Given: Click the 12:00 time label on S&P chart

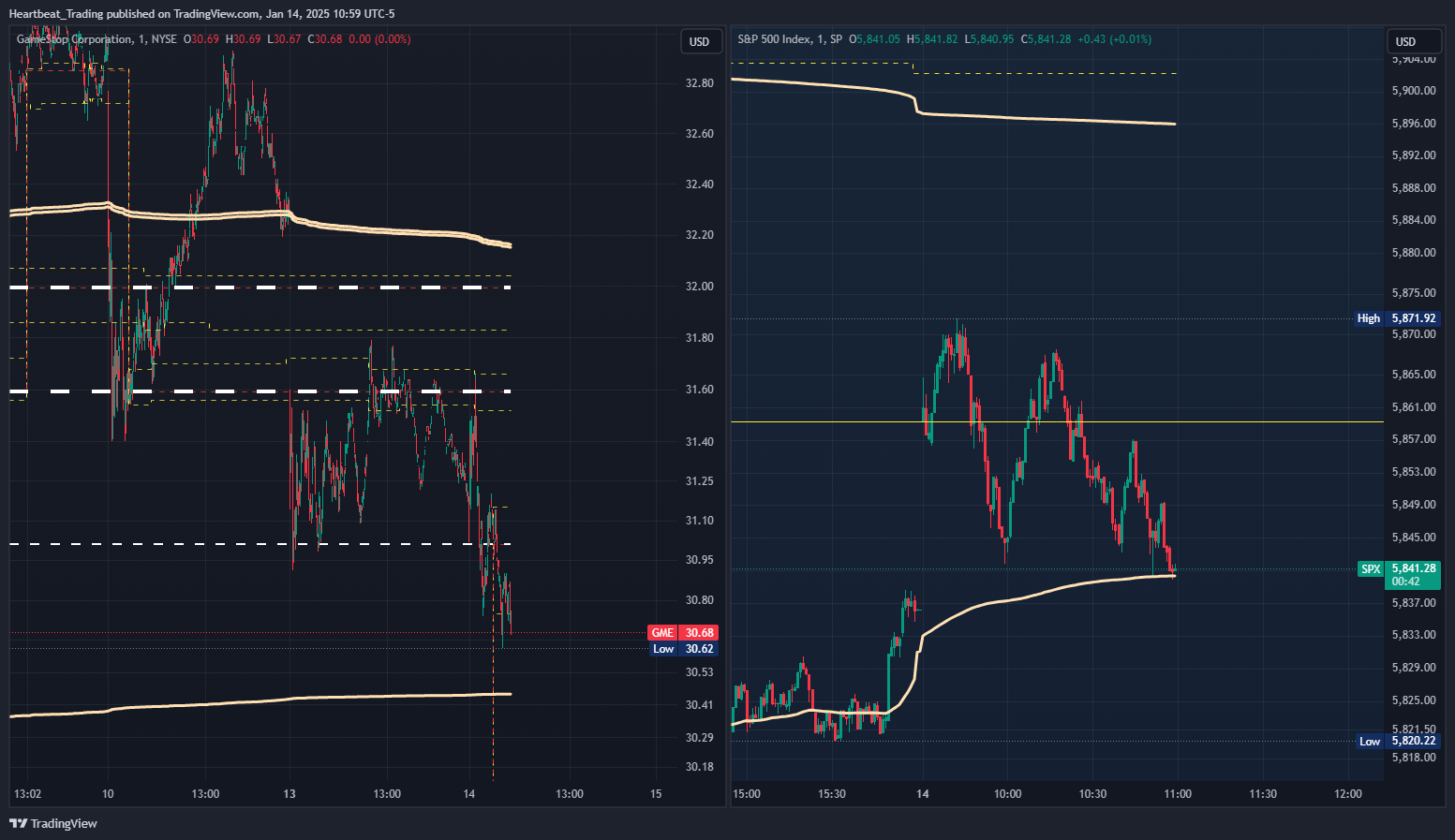Looking at the screenshot, I should 1348,794.
